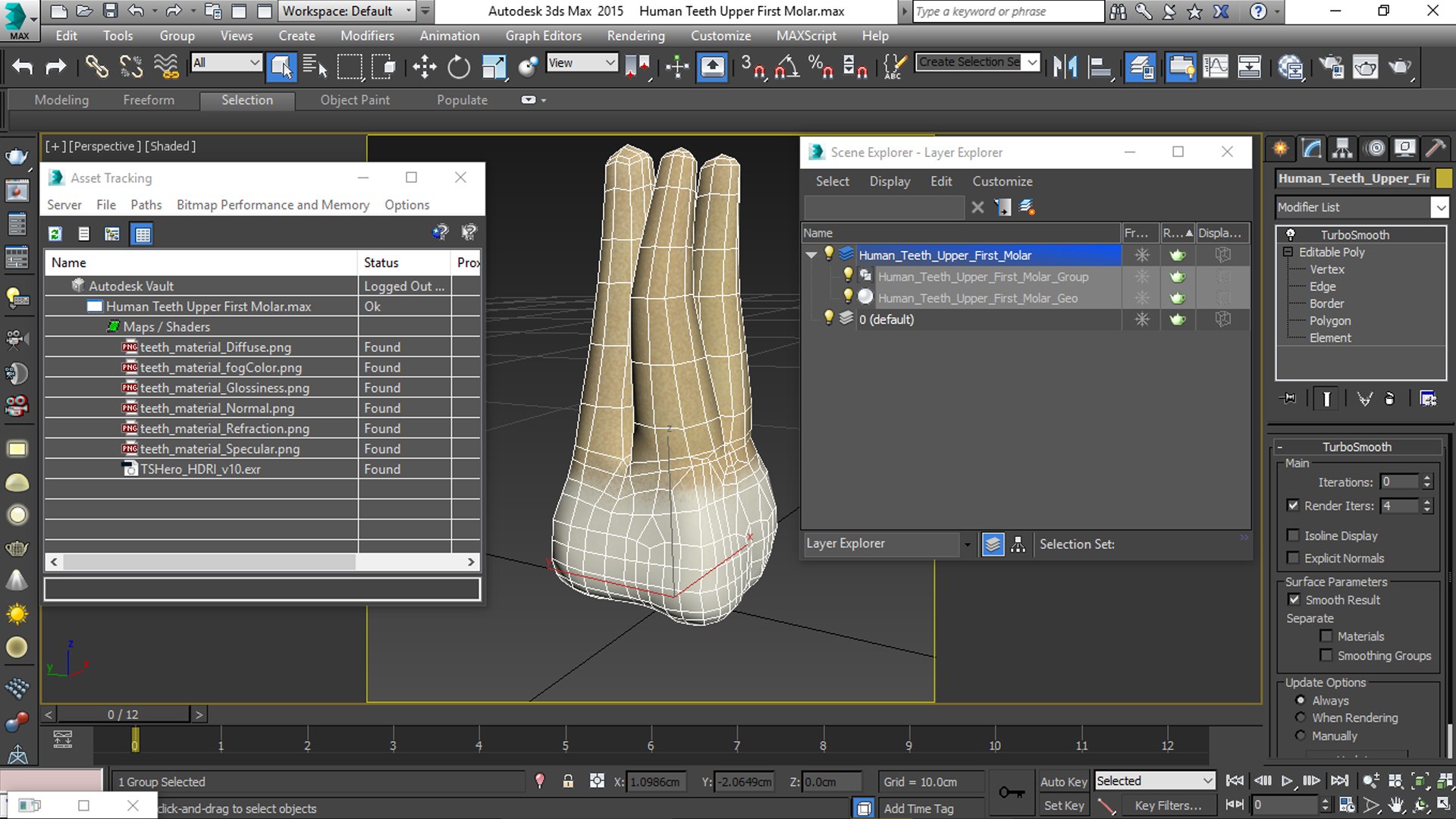Open the Utilities hammer panel tab

pyautogui.click(x=1436, y=149)
